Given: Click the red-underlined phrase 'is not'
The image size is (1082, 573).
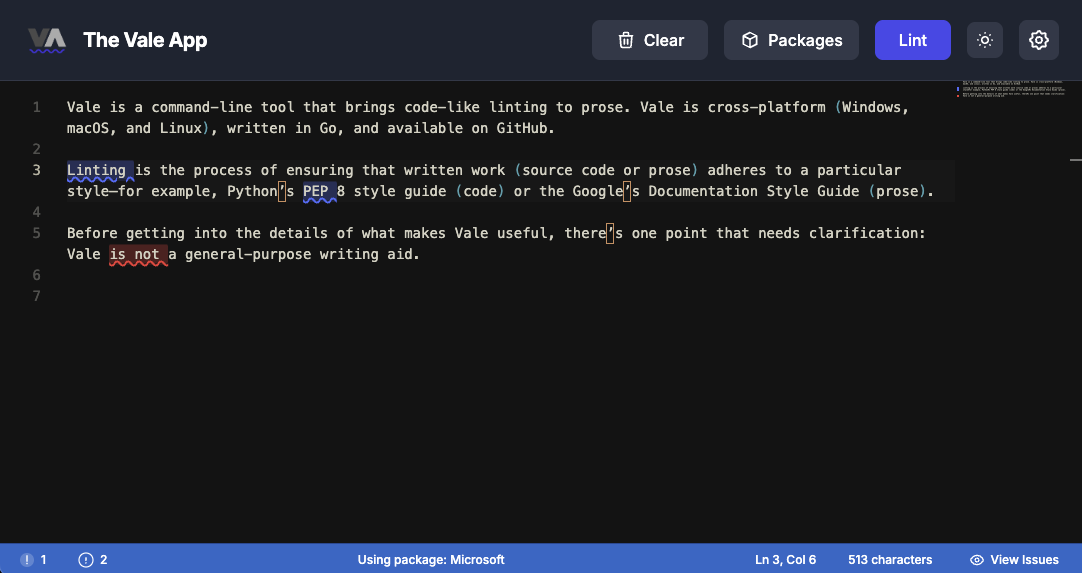Looking at the screenshot, I should point(135,254).
